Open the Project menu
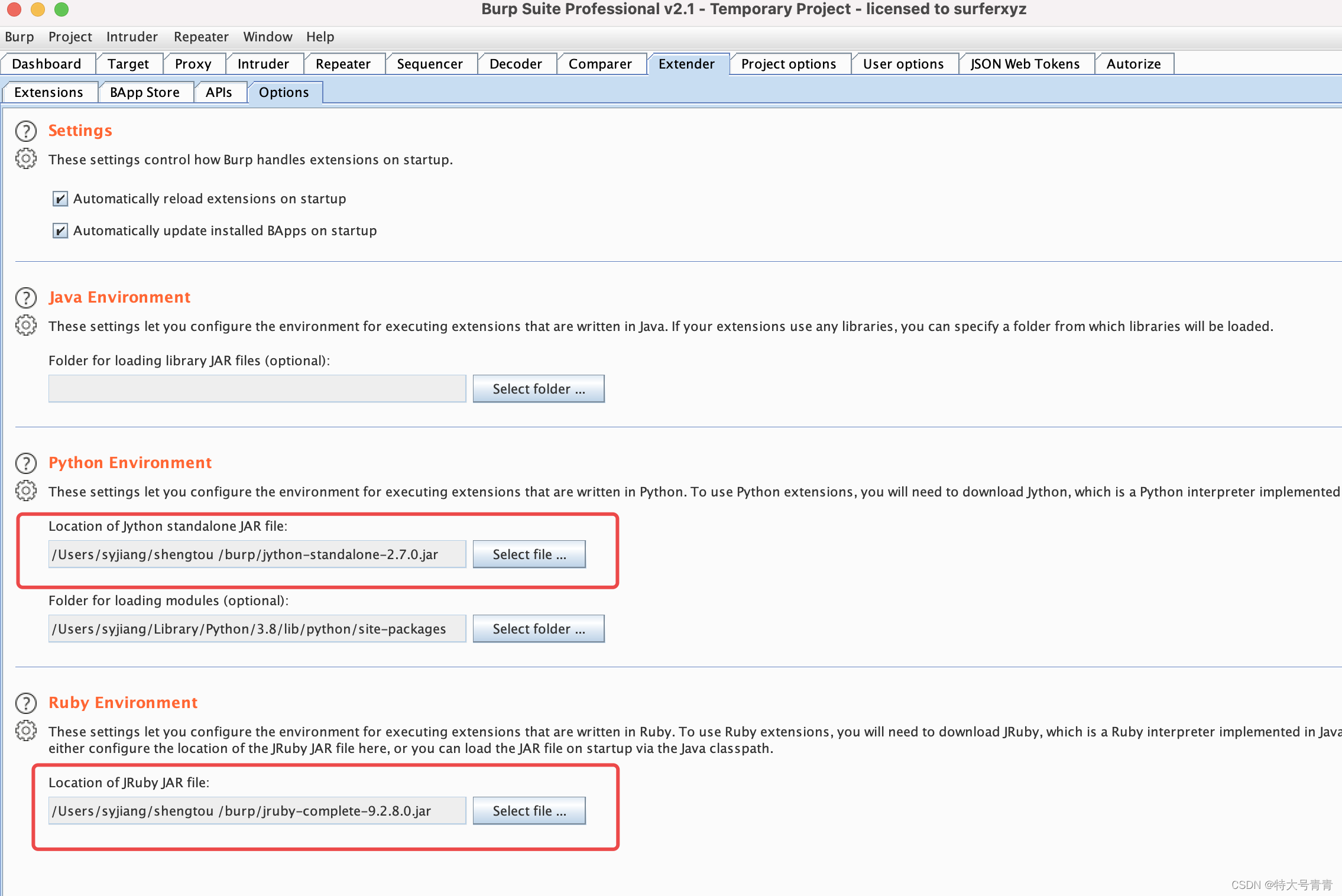Screen dimensions: 1342x896 pos(70,37)
